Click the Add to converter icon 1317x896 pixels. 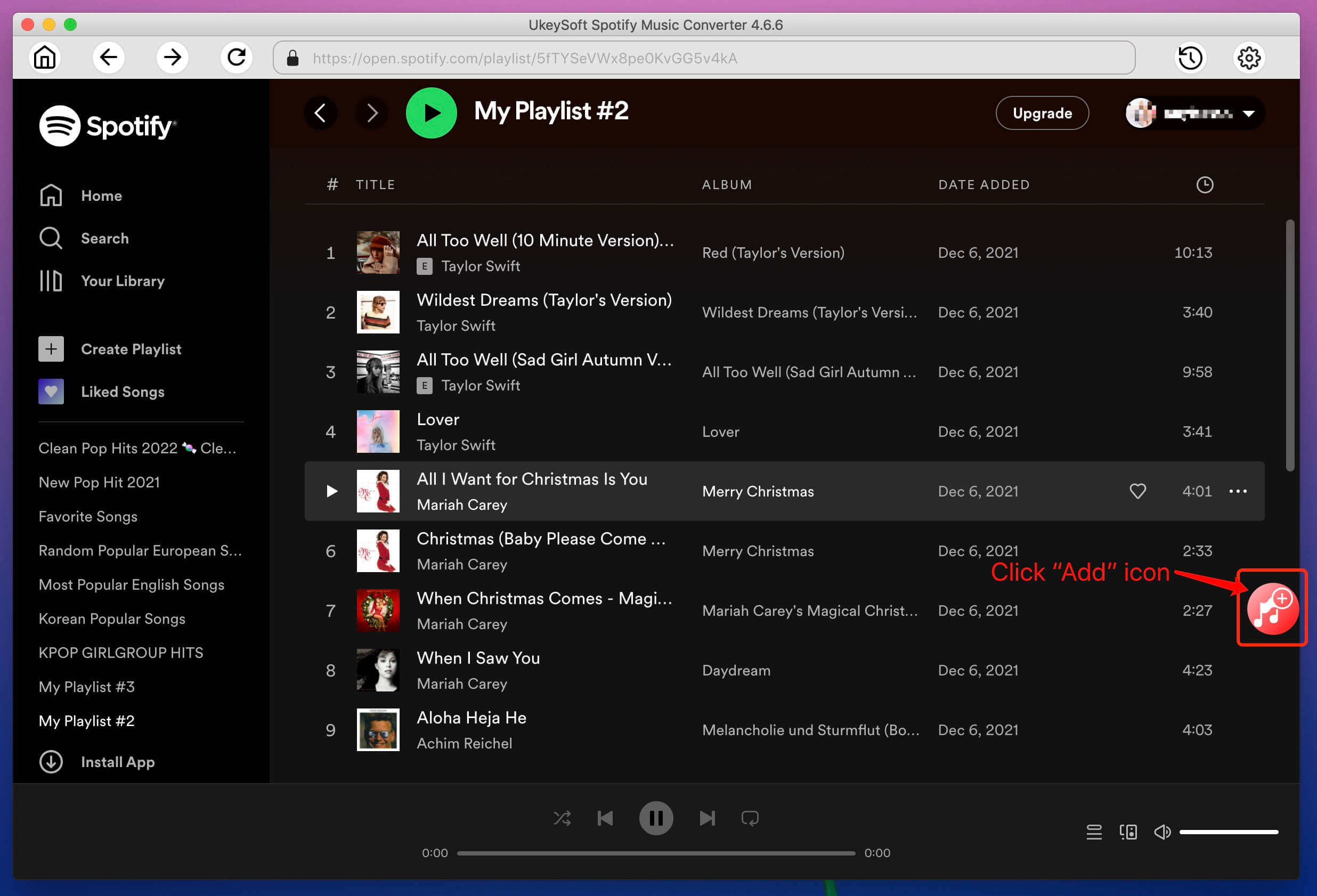(x=1269, y=608)
